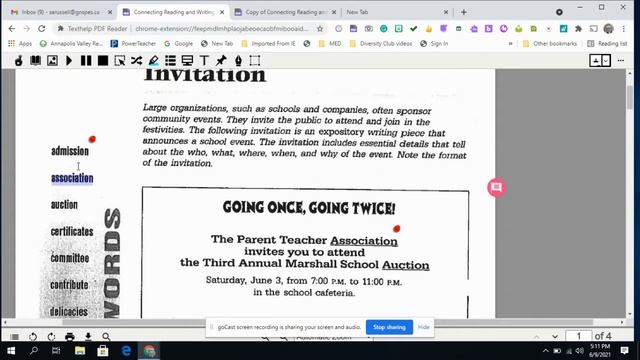This screenshot has width=640, height=360.
Task: Go to previous page with the up chevron
Action: [x=536, y=337]
